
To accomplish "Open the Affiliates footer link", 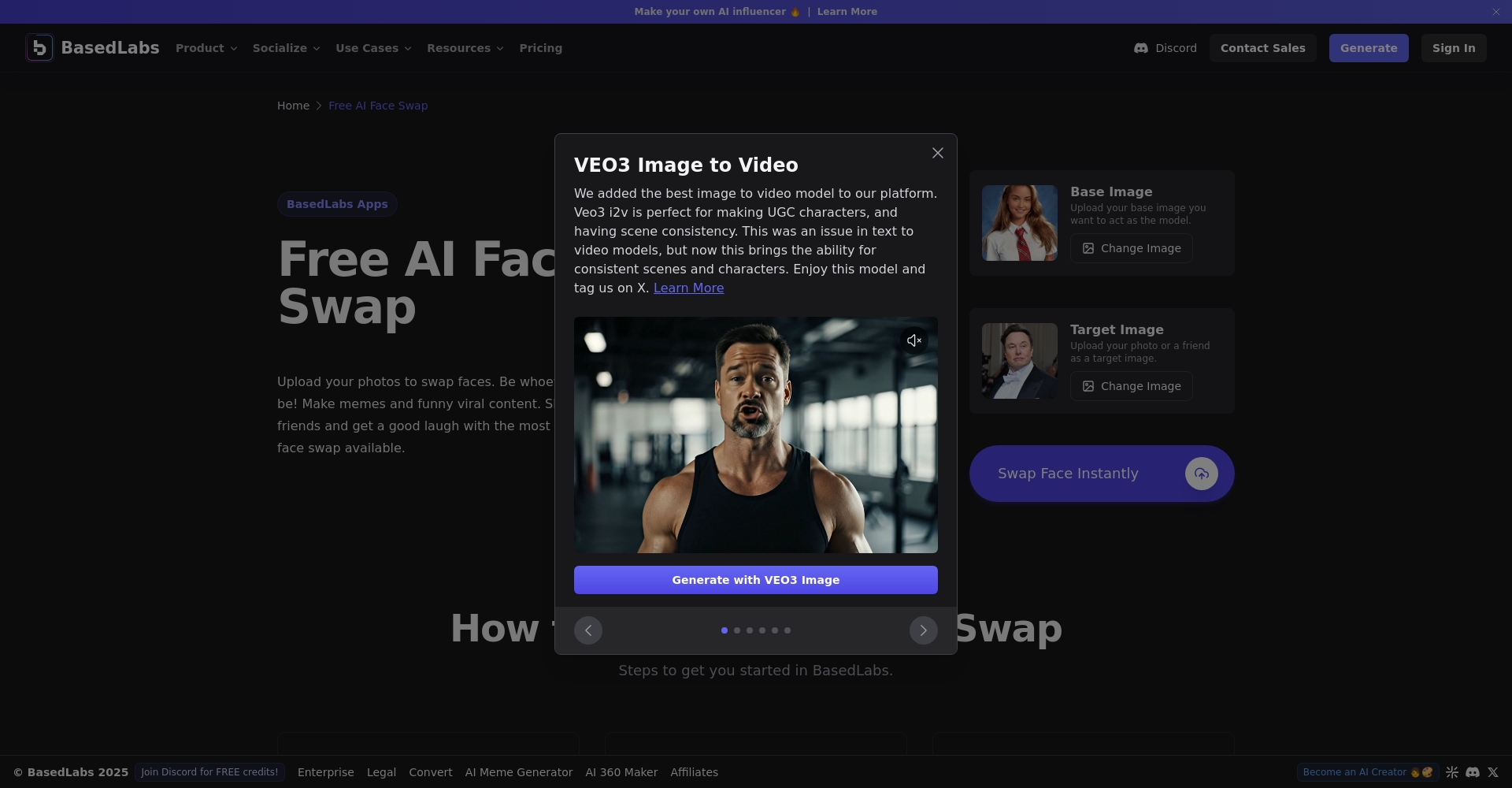I will tap(694, 772).
